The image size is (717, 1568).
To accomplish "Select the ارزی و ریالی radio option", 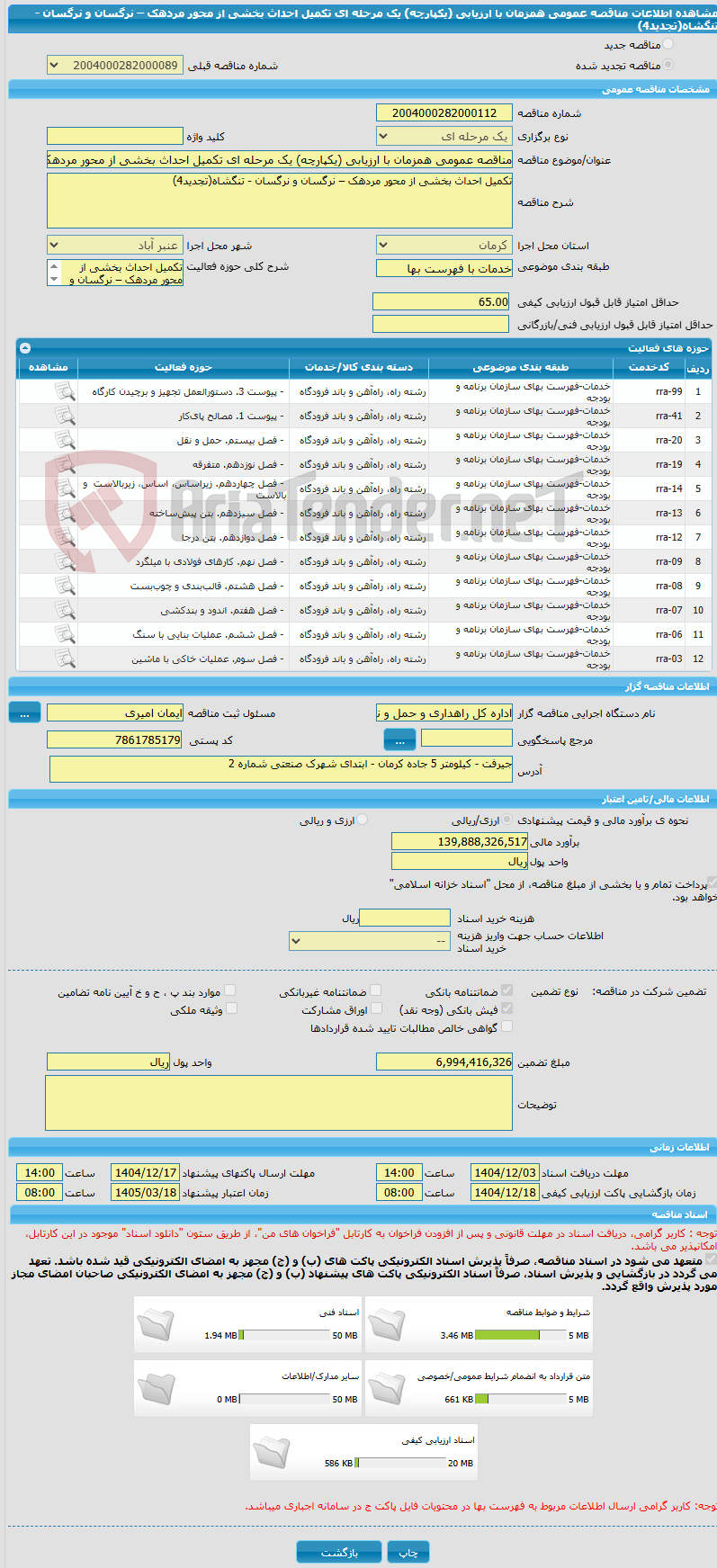I will (x=363, y=820).
